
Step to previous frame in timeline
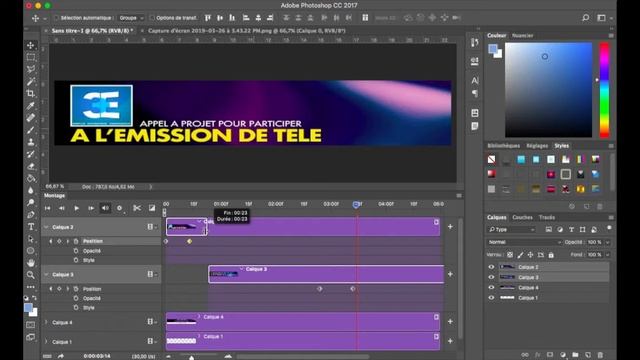coord(62,208)
